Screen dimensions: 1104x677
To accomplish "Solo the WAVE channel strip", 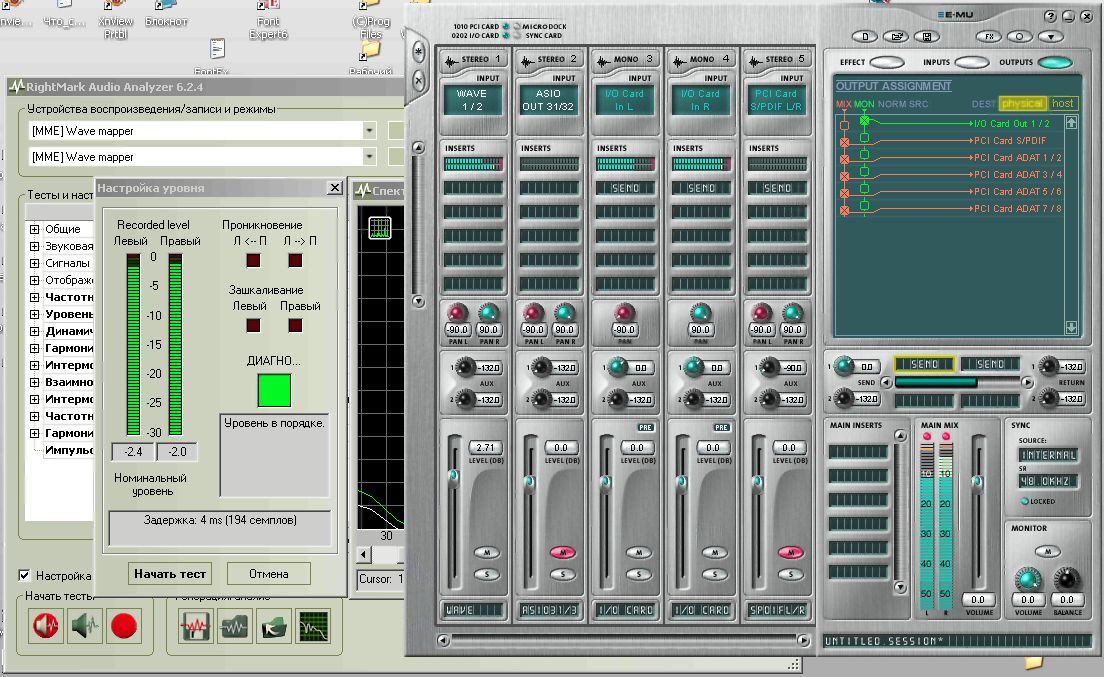I will pos(487,574).
